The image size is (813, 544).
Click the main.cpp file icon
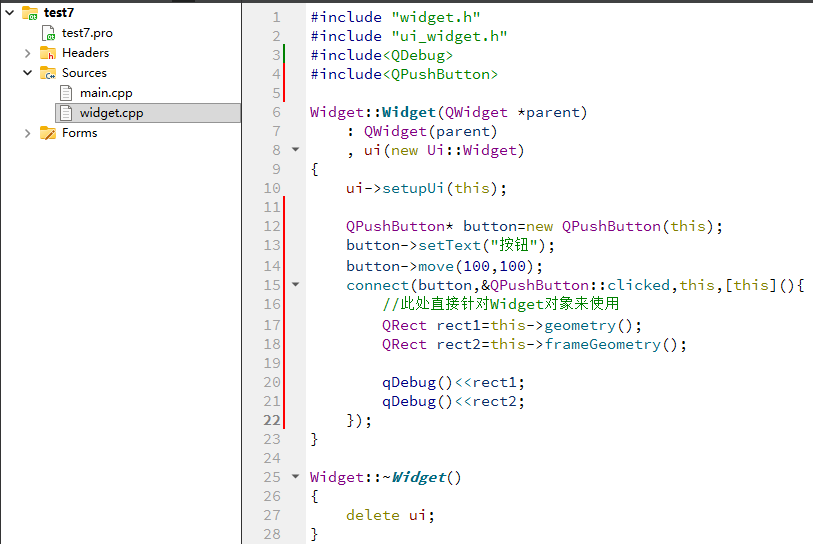[66, 93]
